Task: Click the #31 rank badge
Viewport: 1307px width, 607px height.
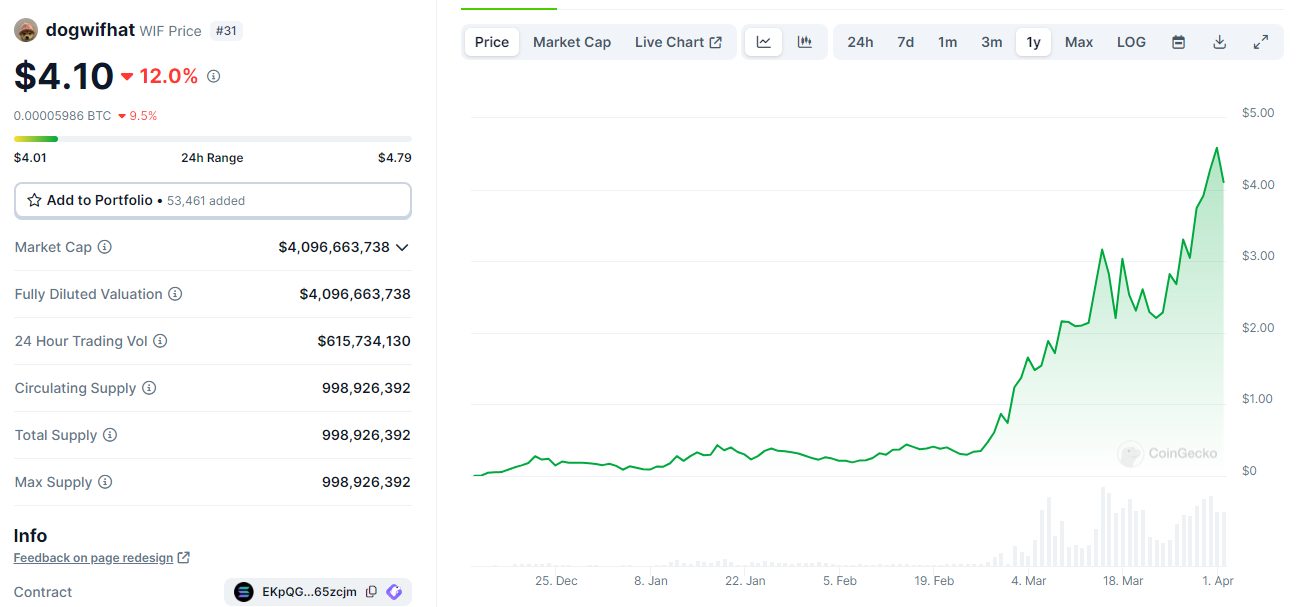Action: pos(228,31)
